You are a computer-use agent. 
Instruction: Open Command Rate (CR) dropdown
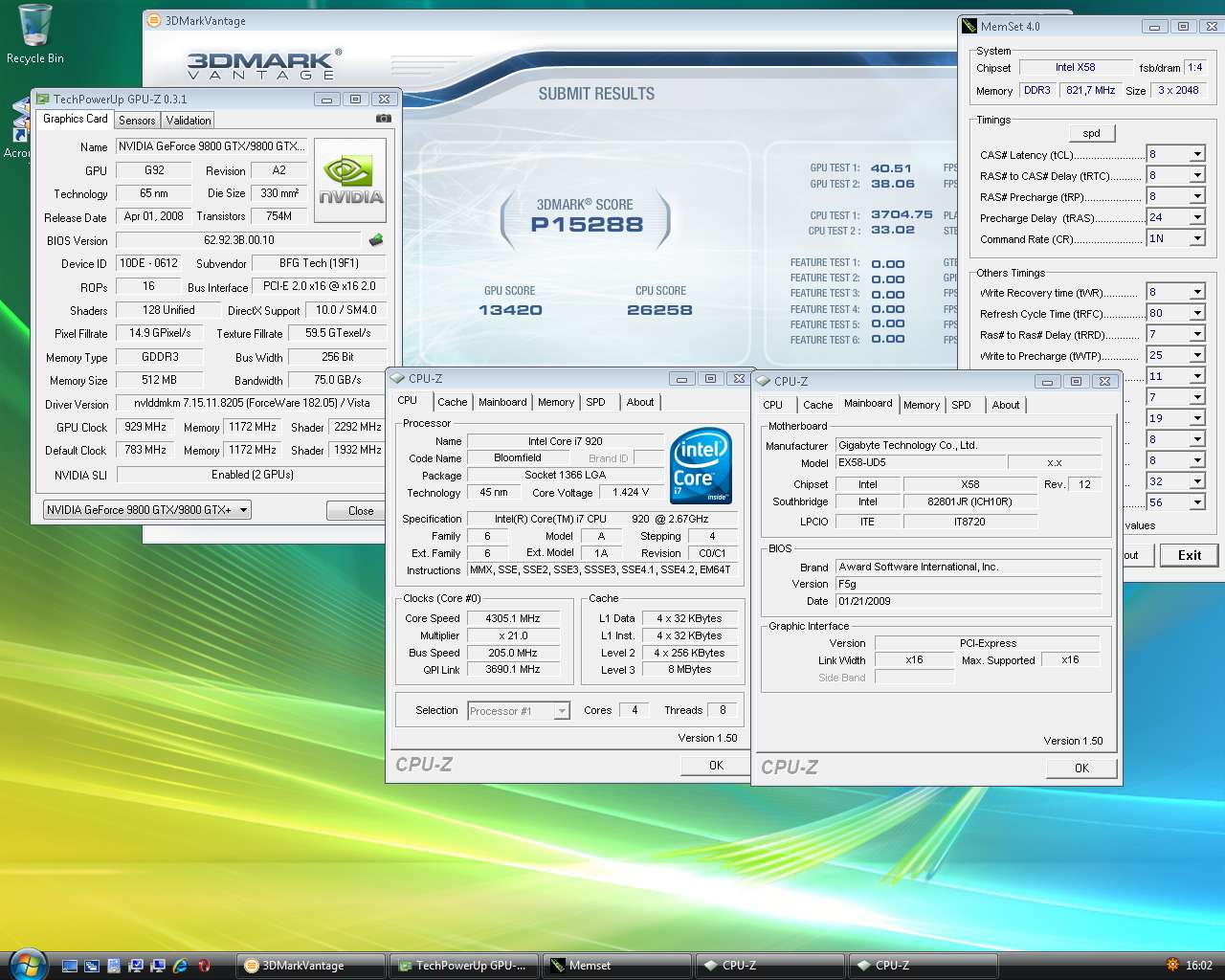pos(1197,238)
